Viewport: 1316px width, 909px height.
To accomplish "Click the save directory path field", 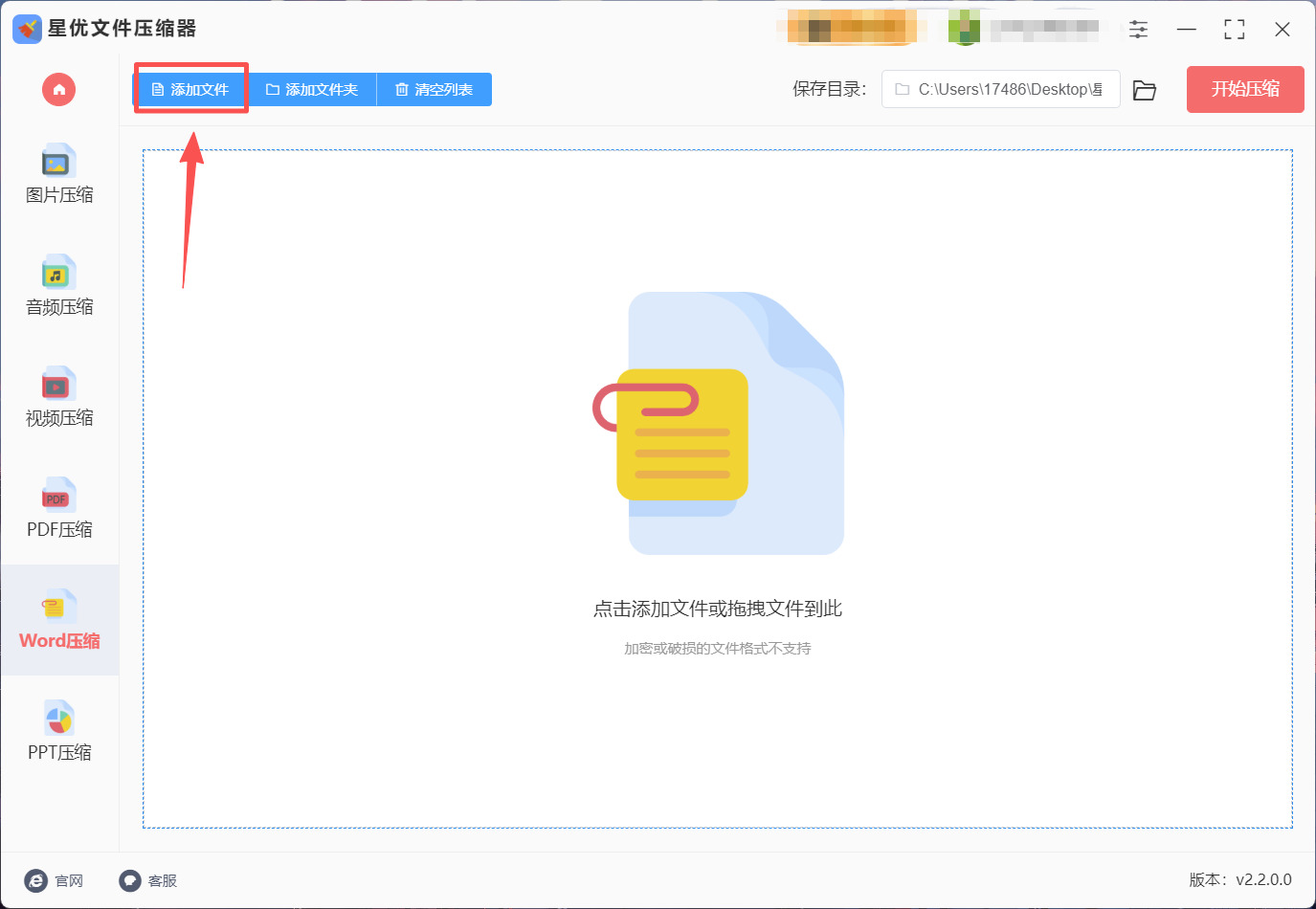I will [x=1000, y=89].
